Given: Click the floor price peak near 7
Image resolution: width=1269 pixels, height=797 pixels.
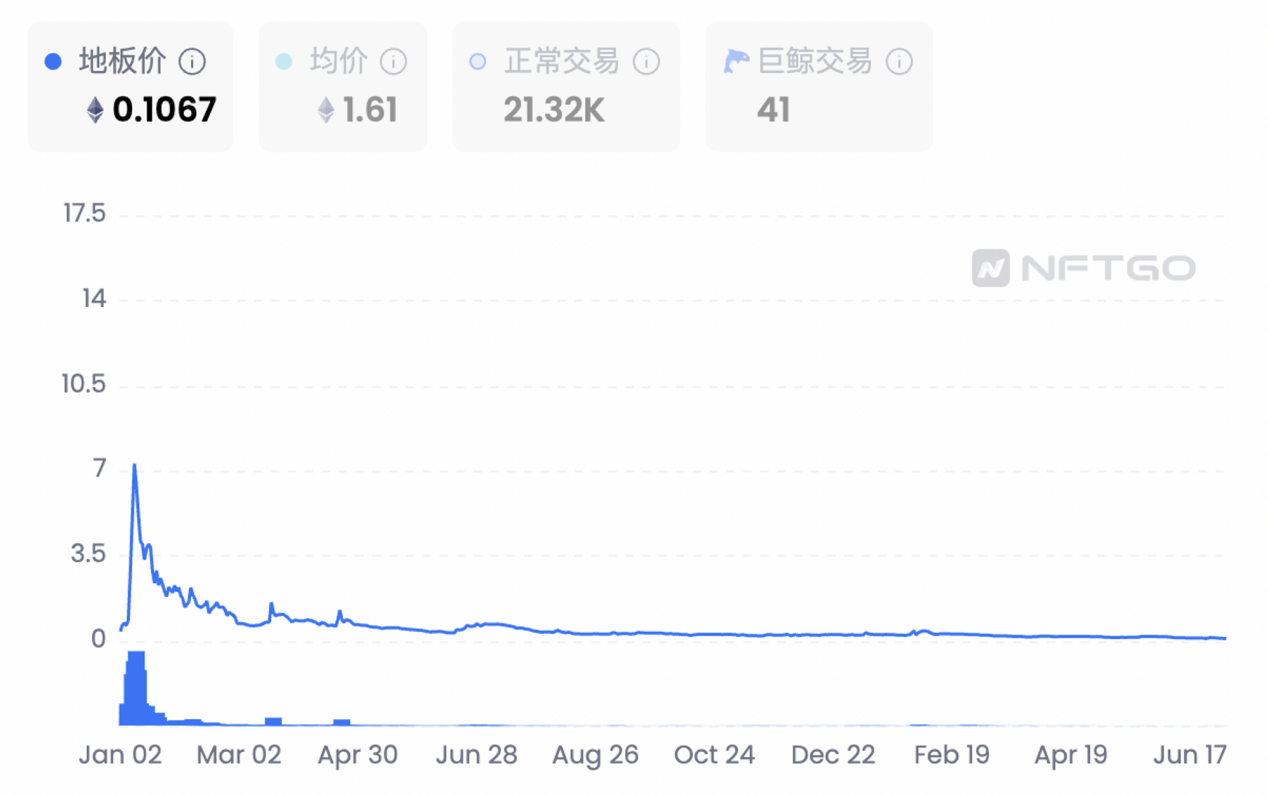Looking at the screenshot, I should point(134,466).
